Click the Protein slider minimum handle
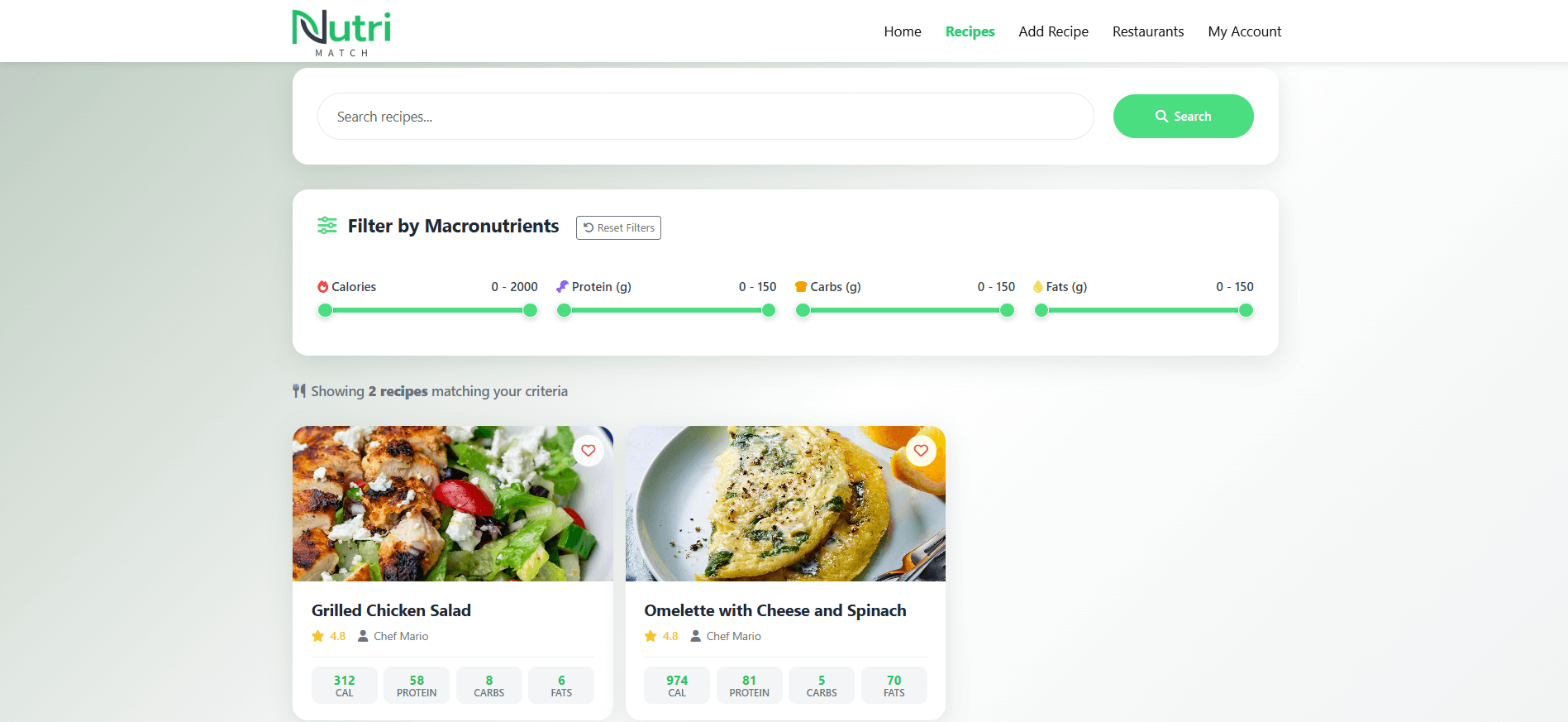This screenshot has height=722, width=1568. (x=564, y=310)
